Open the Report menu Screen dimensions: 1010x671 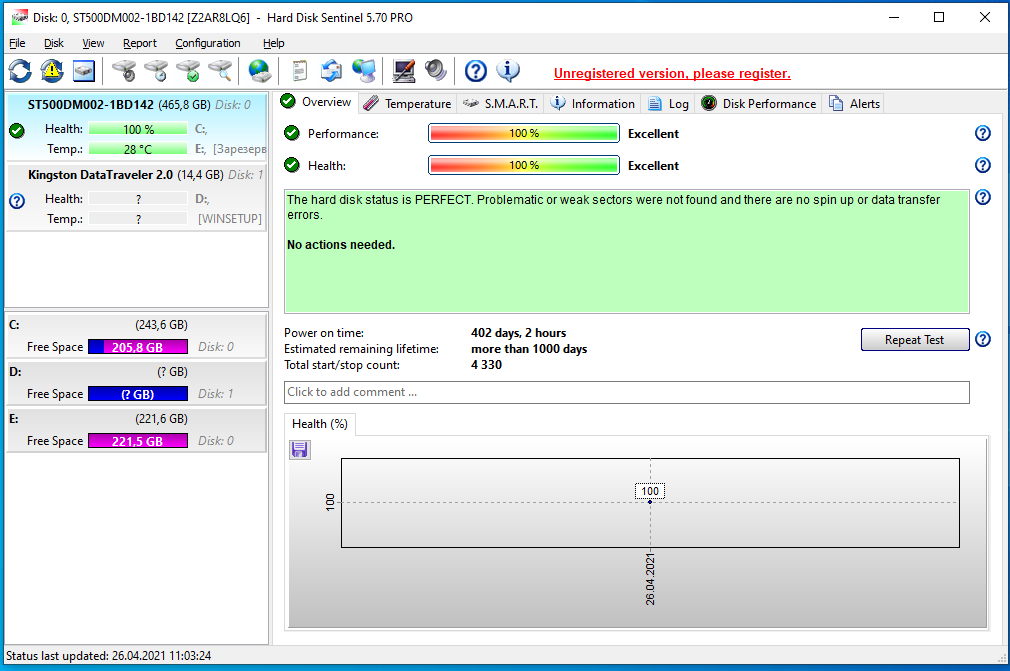[x=139, y=43]
